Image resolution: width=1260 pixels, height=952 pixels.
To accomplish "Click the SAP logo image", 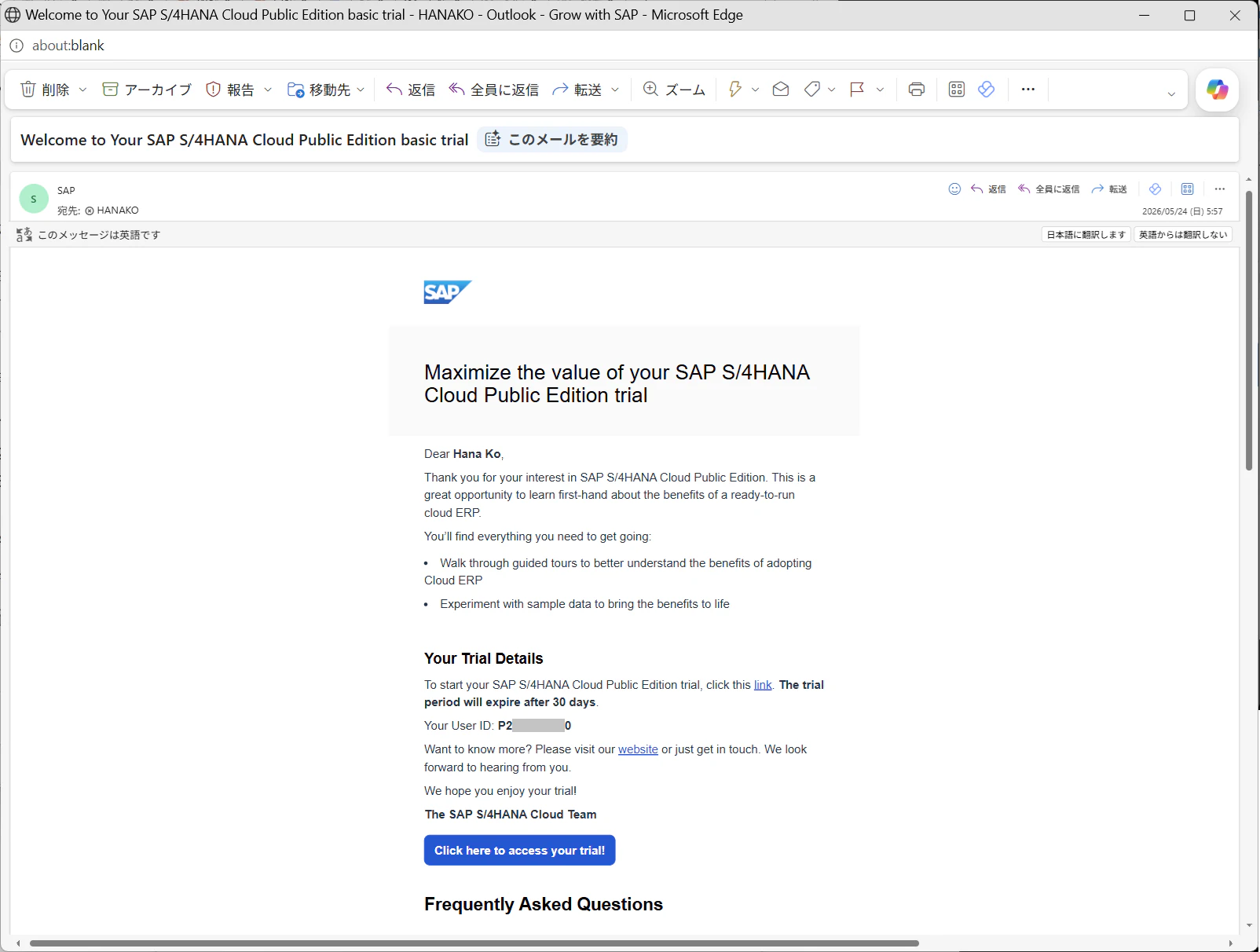I will (448, 292).
